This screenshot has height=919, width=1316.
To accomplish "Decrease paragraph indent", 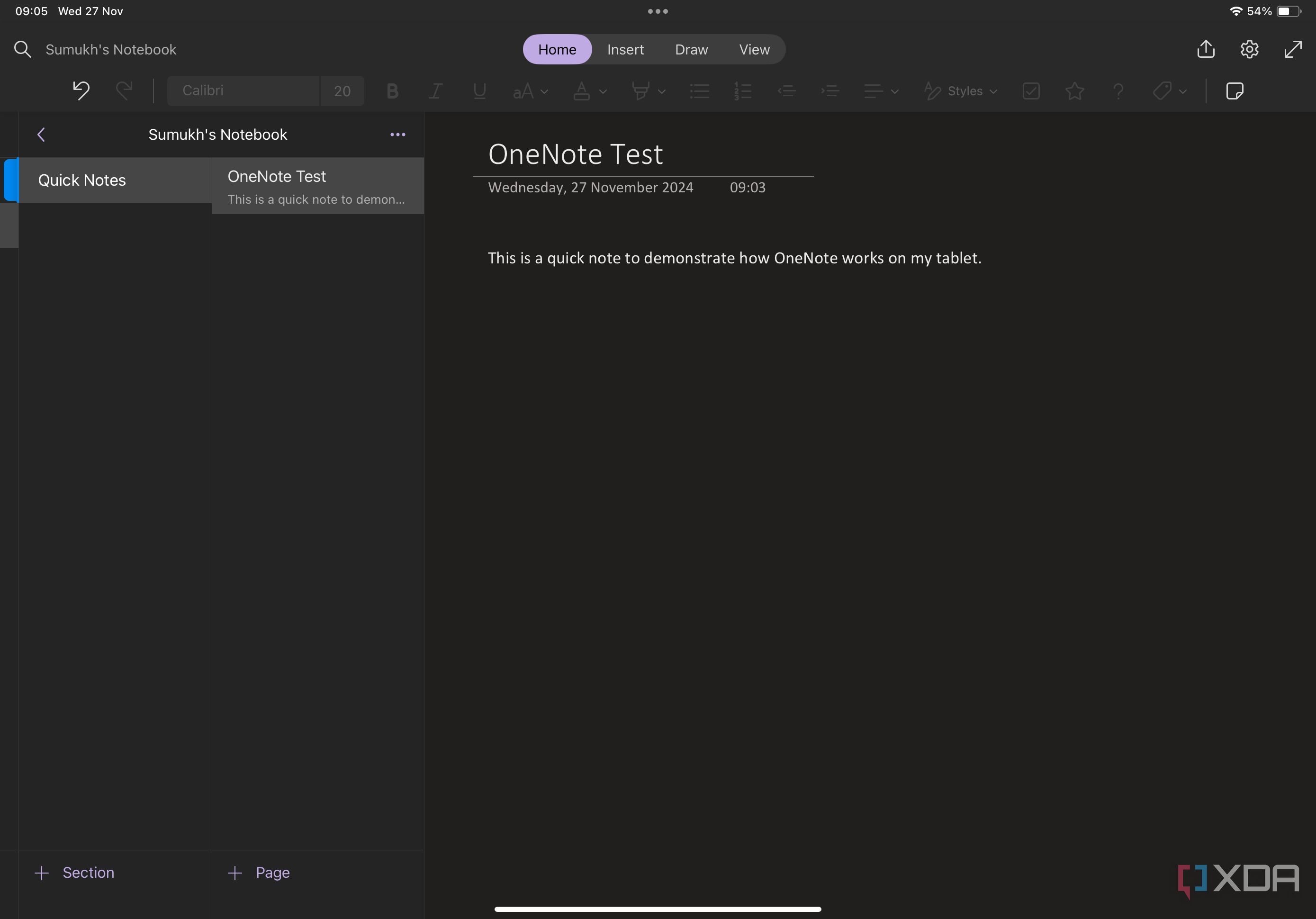I will [x=786, y=91].
